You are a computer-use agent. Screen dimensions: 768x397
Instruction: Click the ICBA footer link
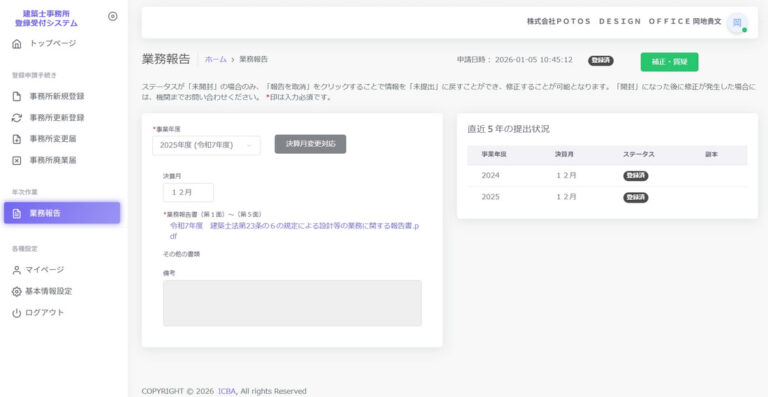227,391
